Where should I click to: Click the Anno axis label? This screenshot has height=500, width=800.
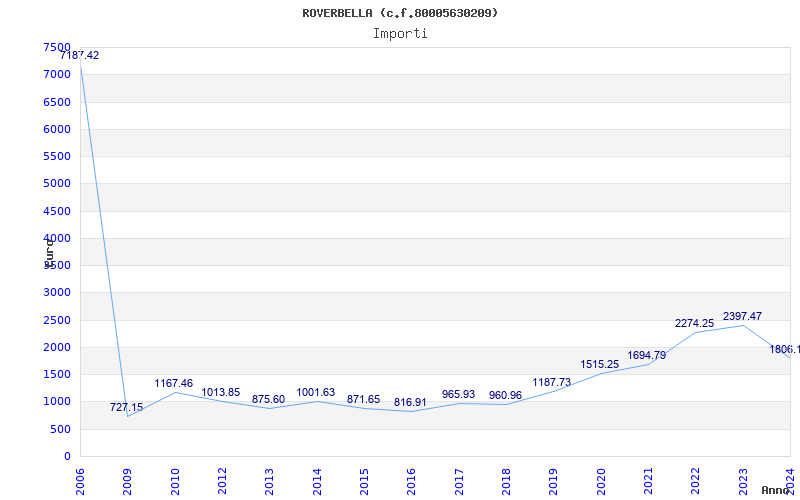click(776, 491)
